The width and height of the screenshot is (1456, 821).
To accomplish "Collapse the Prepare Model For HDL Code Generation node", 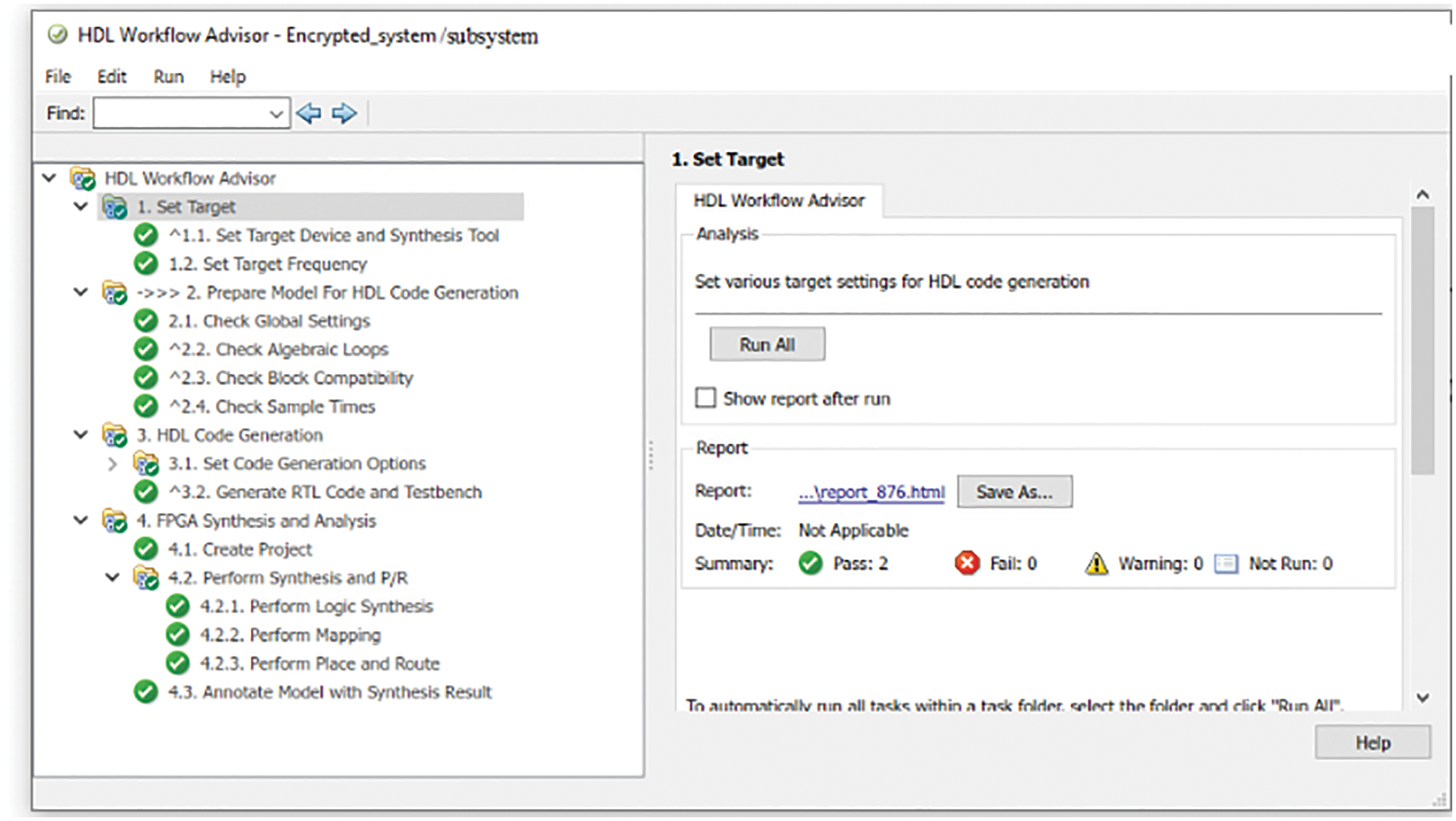I will 80,291.
